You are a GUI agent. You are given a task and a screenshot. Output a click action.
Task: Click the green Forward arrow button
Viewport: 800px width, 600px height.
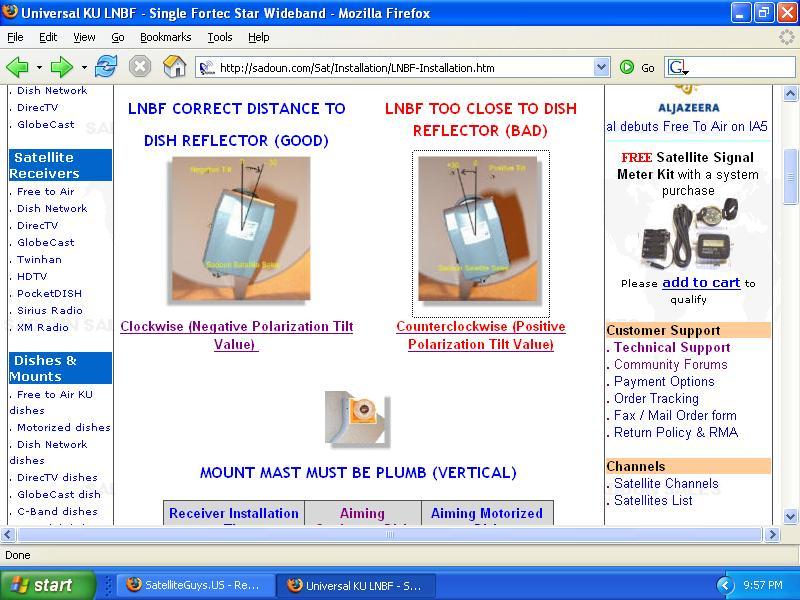pos(62,67)
